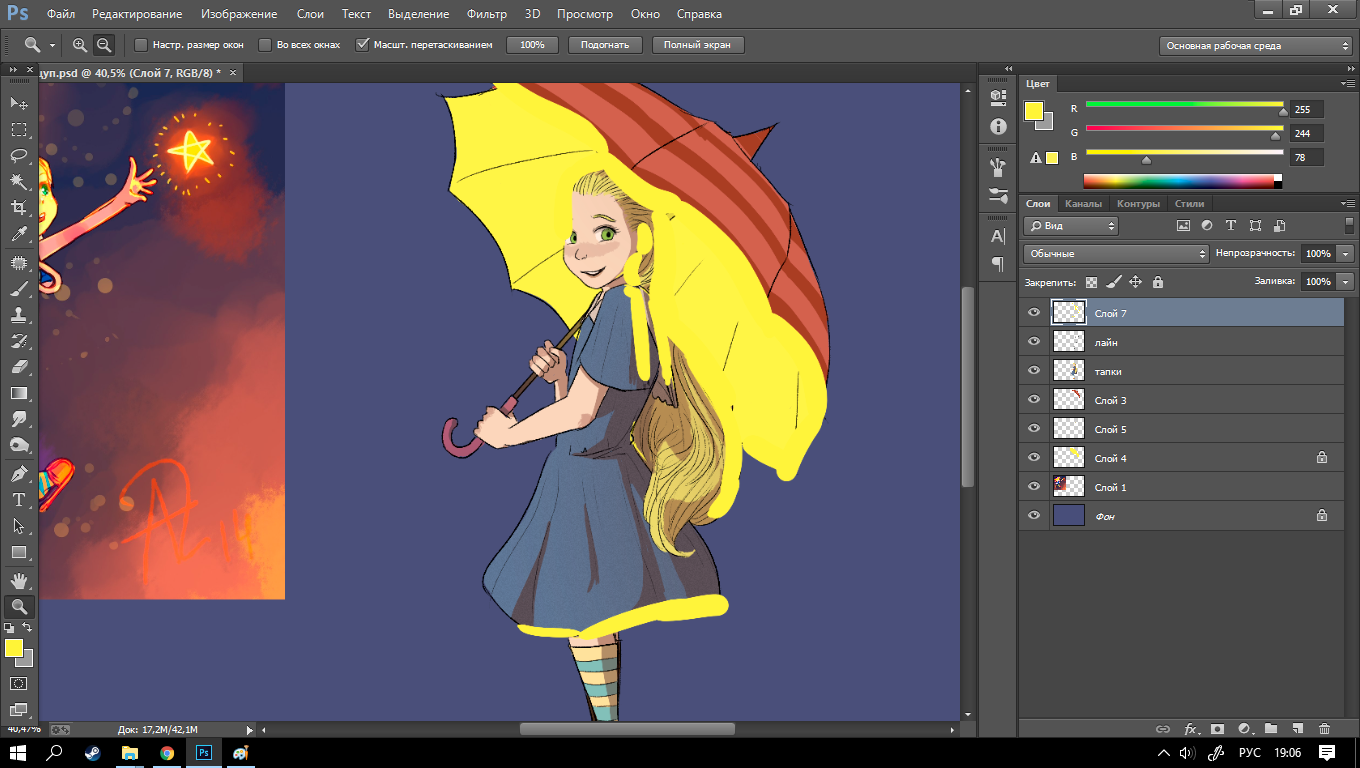Screen dimensions: 1360x768
Task: Click the 'Полный экран' button
Action: [697, 45]
